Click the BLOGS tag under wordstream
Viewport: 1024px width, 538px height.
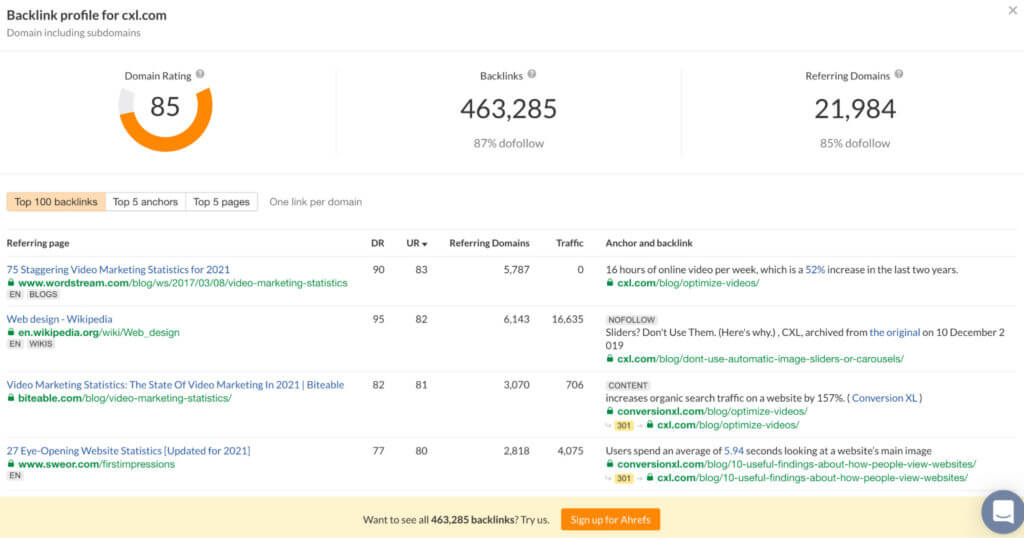43,294
